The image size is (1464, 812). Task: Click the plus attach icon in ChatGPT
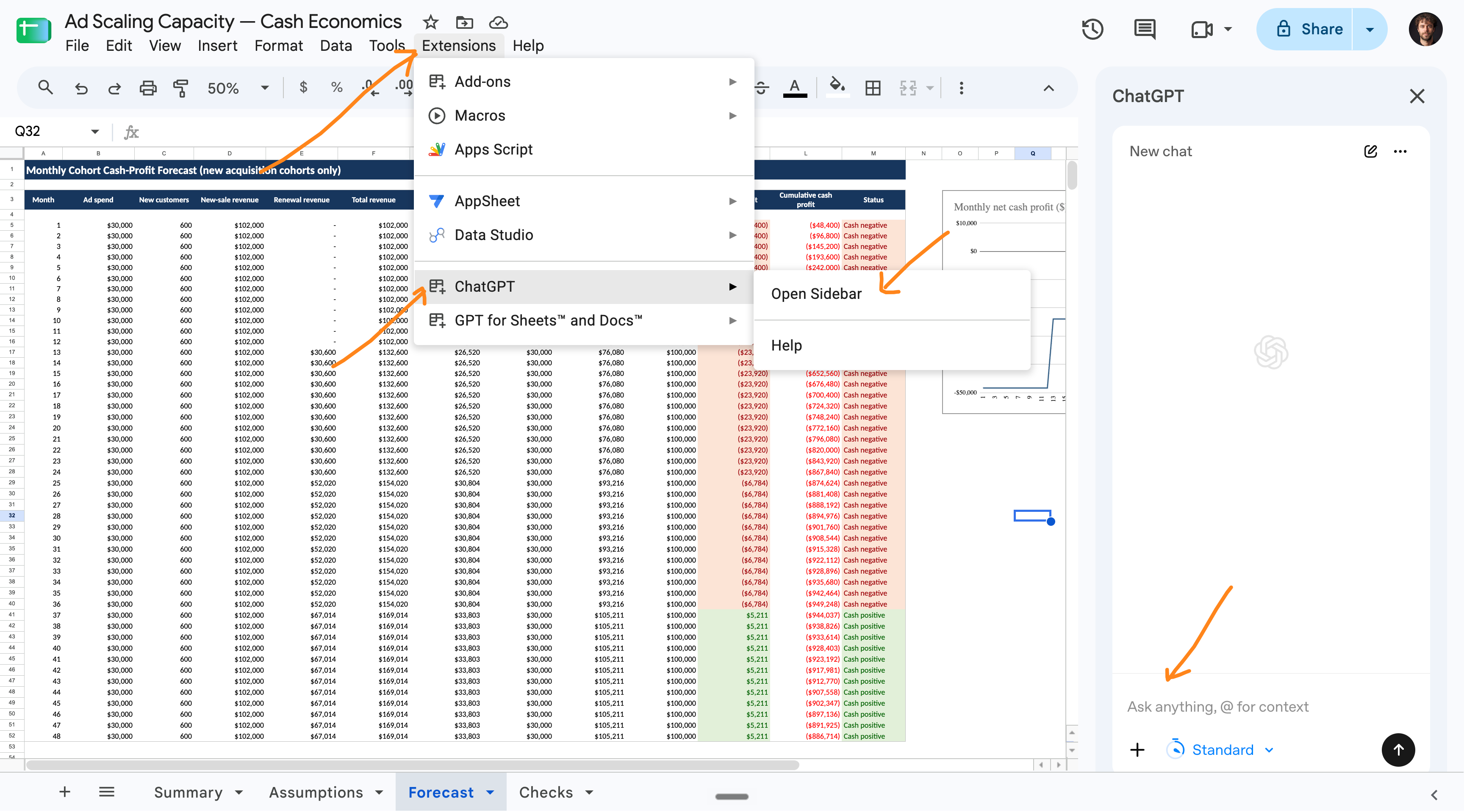(x=1137, y=749)
